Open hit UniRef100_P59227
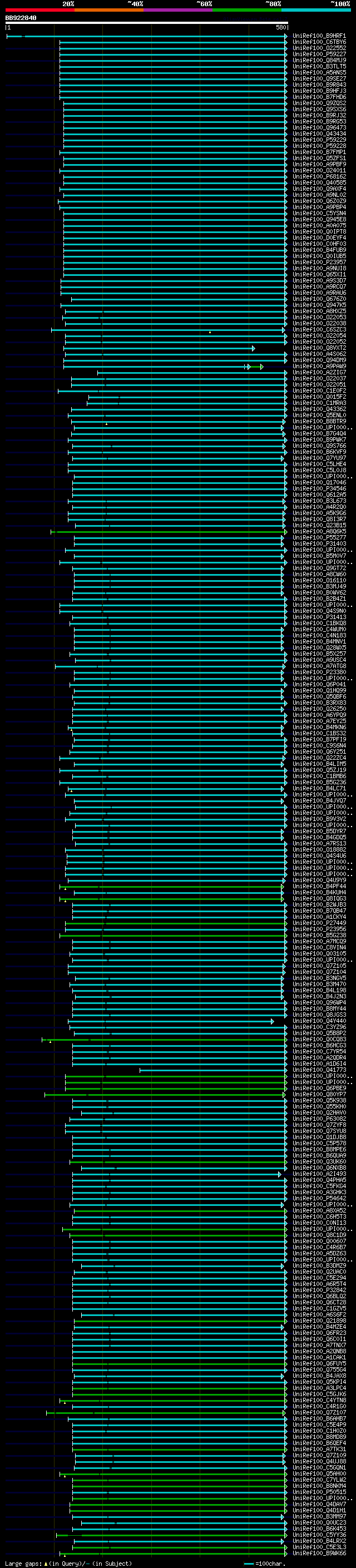 point(319,54)
